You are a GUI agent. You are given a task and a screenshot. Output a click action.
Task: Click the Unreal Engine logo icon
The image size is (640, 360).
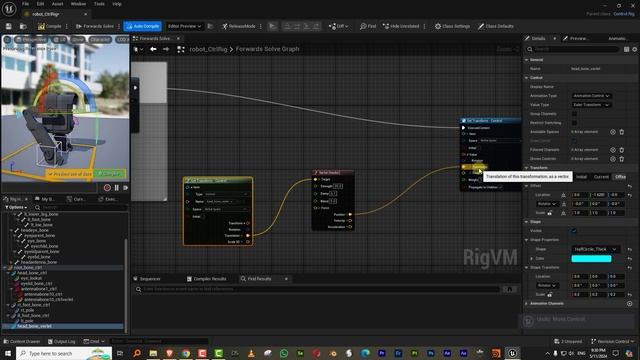[9, 8]
